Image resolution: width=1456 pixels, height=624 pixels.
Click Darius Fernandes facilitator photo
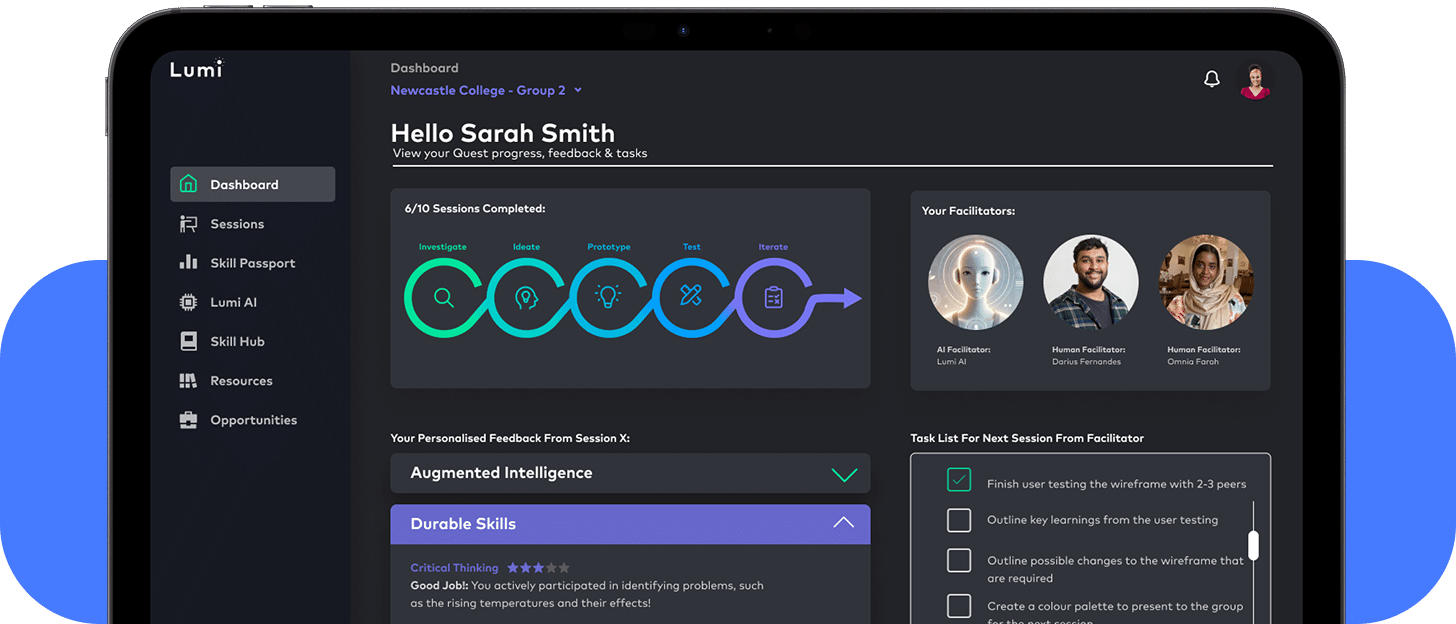[x=1090, y=283]
